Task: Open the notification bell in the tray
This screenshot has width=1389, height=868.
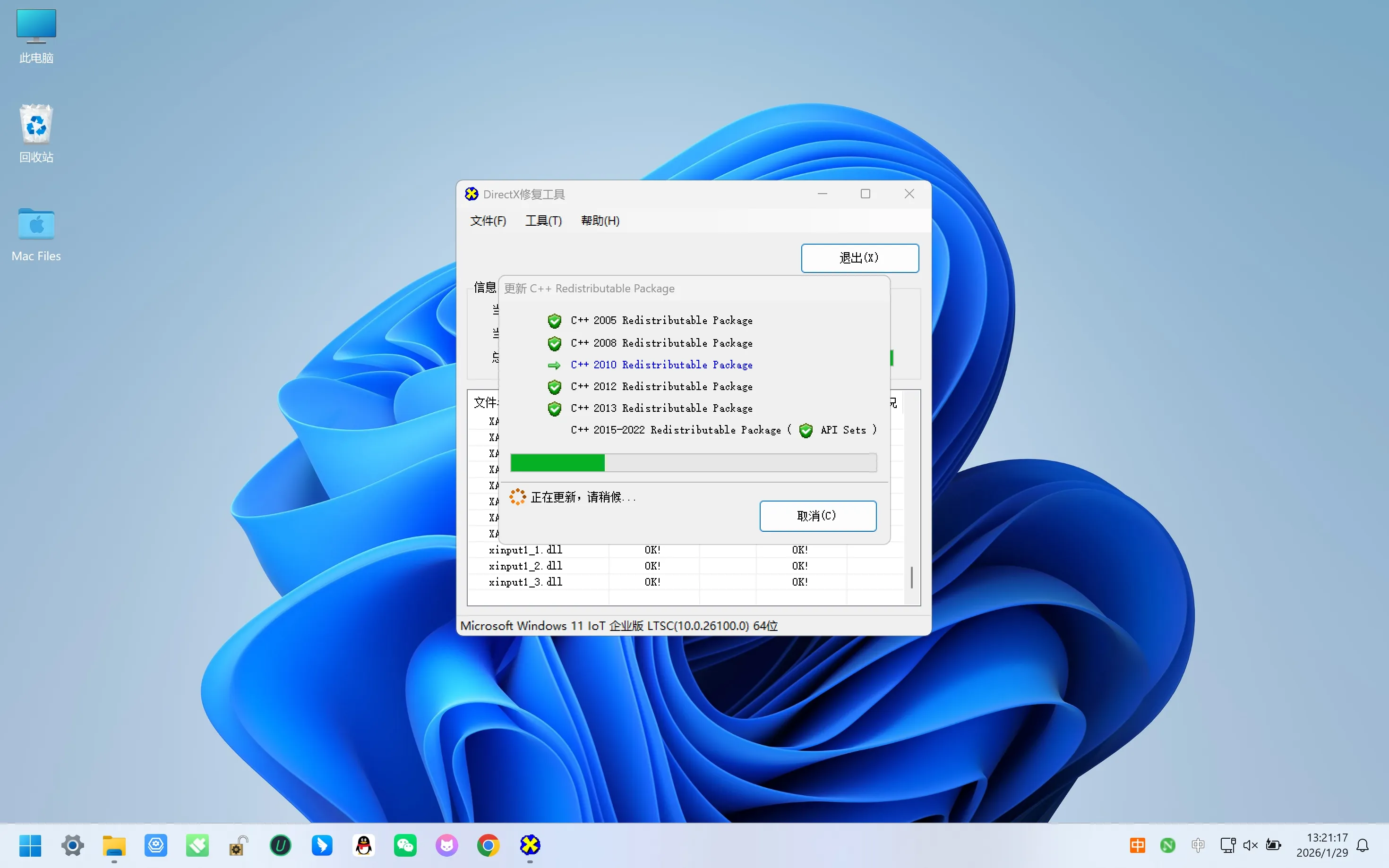Action: 1363,845
